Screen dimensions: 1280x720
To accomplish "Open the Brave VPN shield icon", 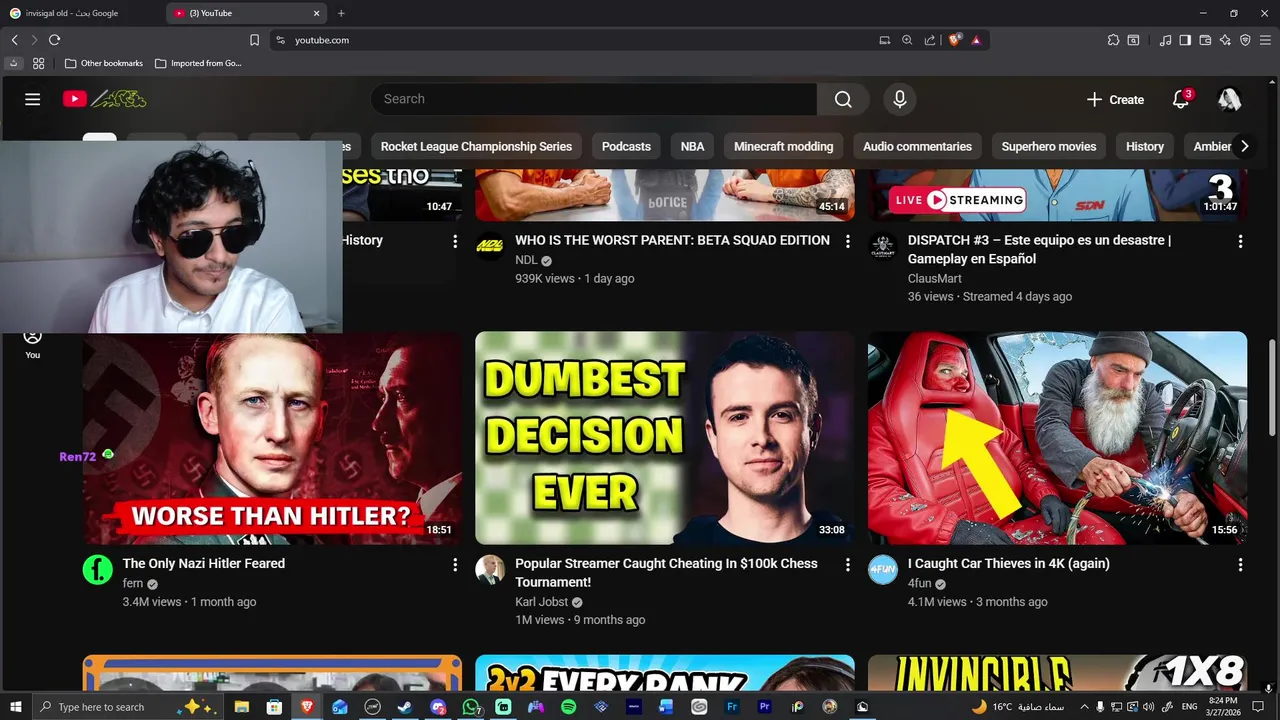I will tap(1245, 40).
